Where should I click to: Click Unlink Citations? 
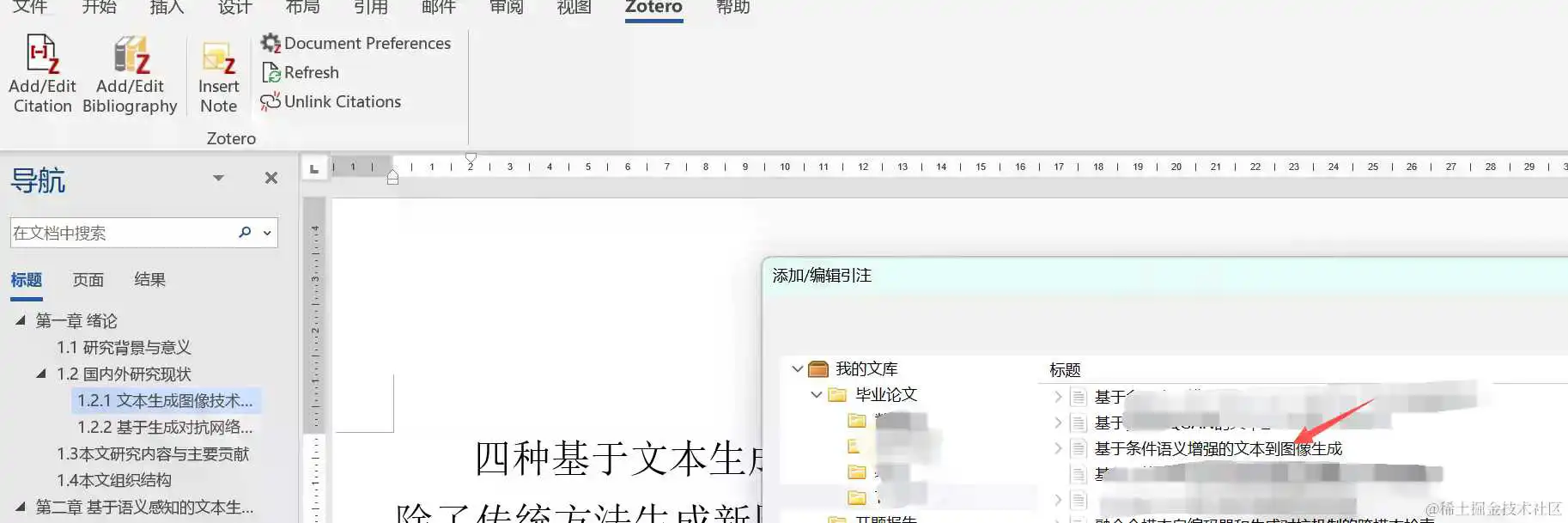point(331,101)
